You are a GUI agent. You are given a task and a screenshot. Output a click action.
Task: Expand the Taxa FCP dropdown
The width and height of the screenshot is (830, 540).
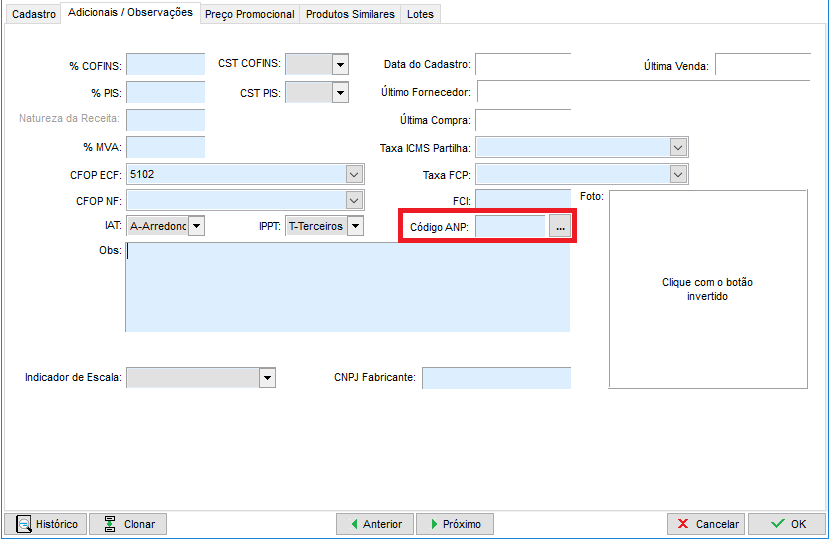pyautogui.click(x=679, y=175)
